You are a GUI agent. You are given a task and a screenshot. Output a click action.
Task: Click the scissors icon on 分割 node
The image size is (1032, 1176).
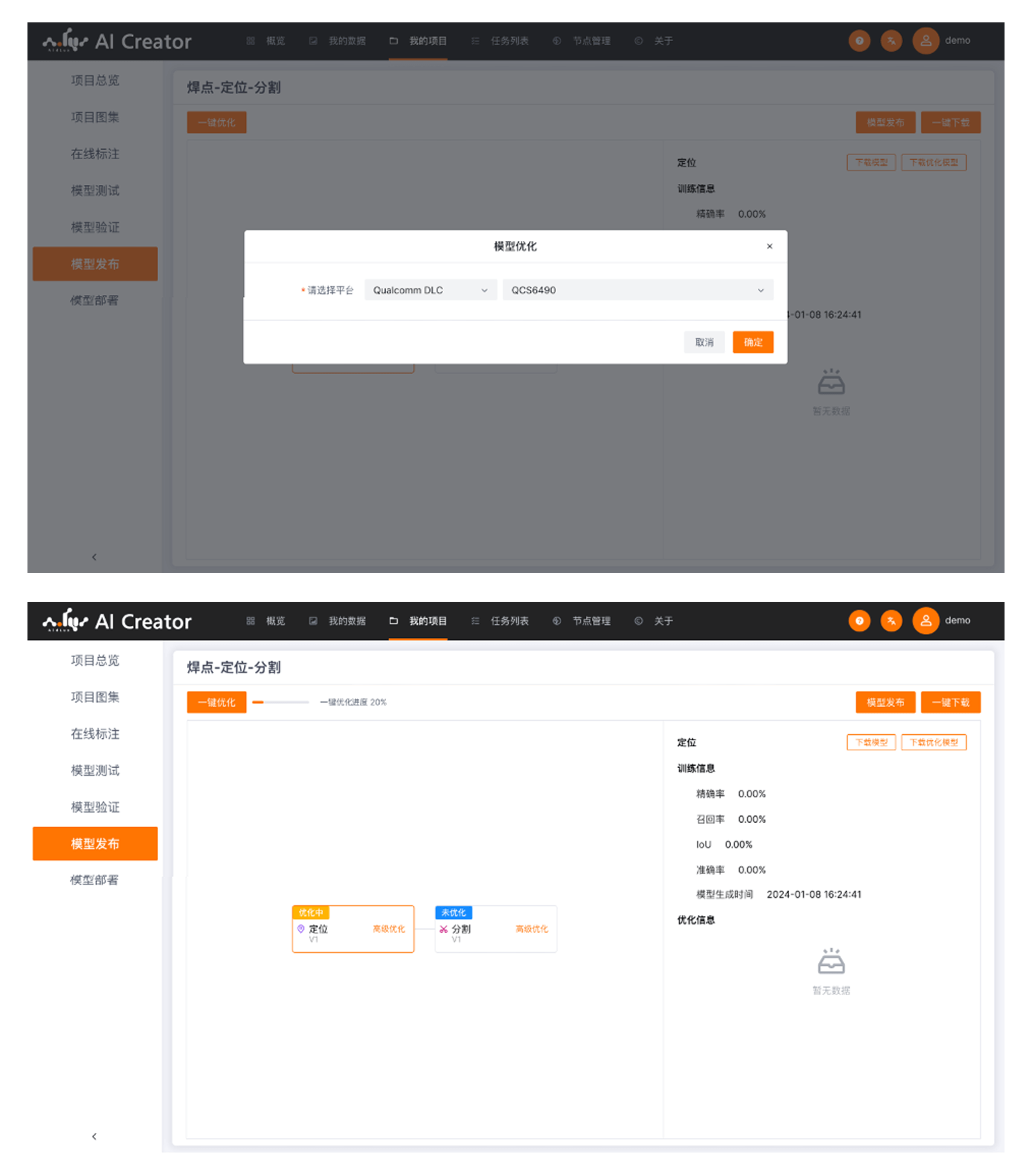tap(444, 929)
